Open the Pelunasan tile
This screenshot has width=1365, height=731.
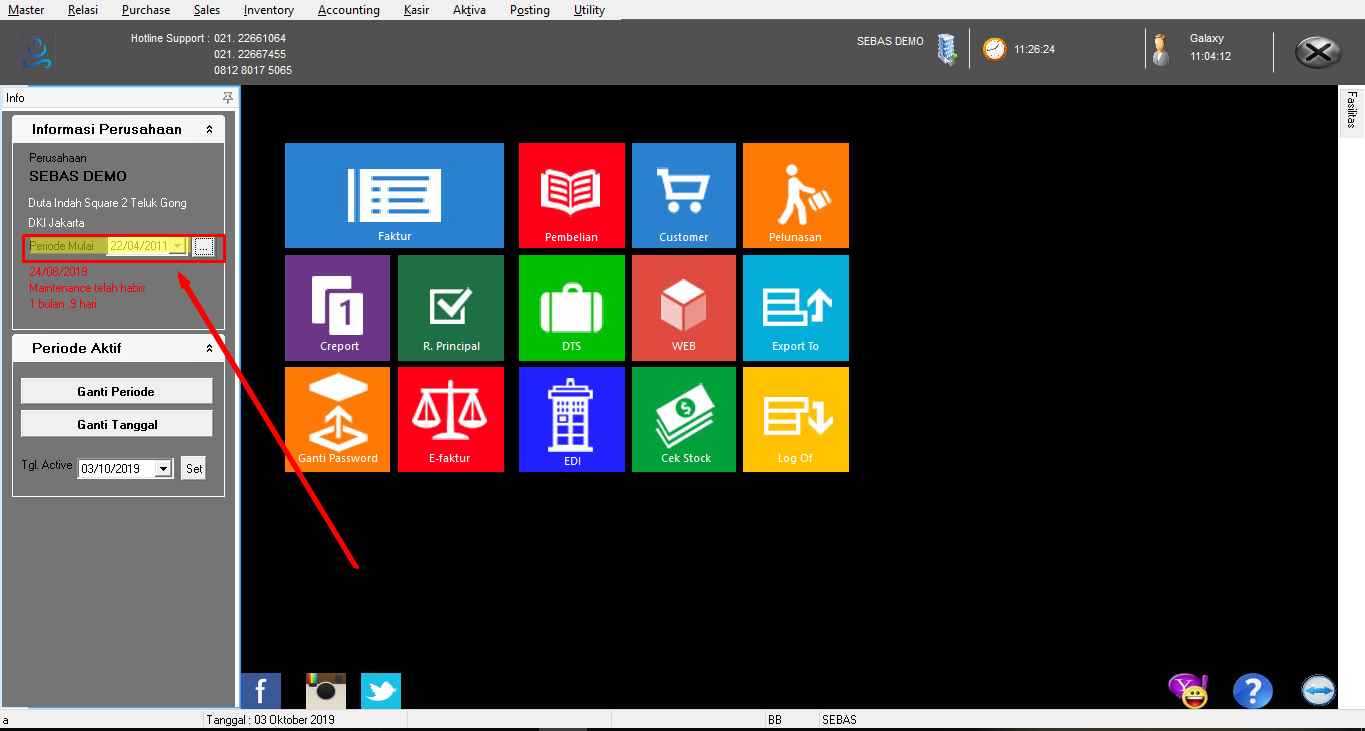[x=795, y=195]
